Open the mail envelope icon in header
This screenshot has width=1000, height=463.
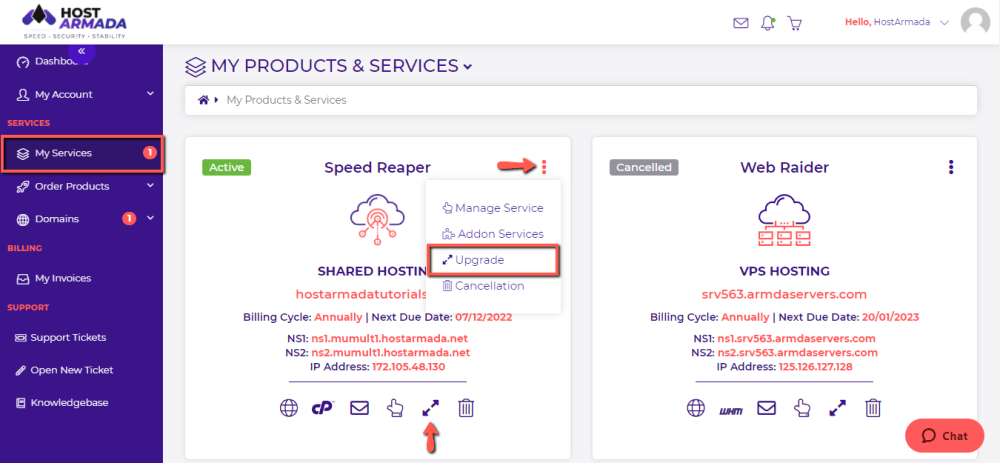740,23
